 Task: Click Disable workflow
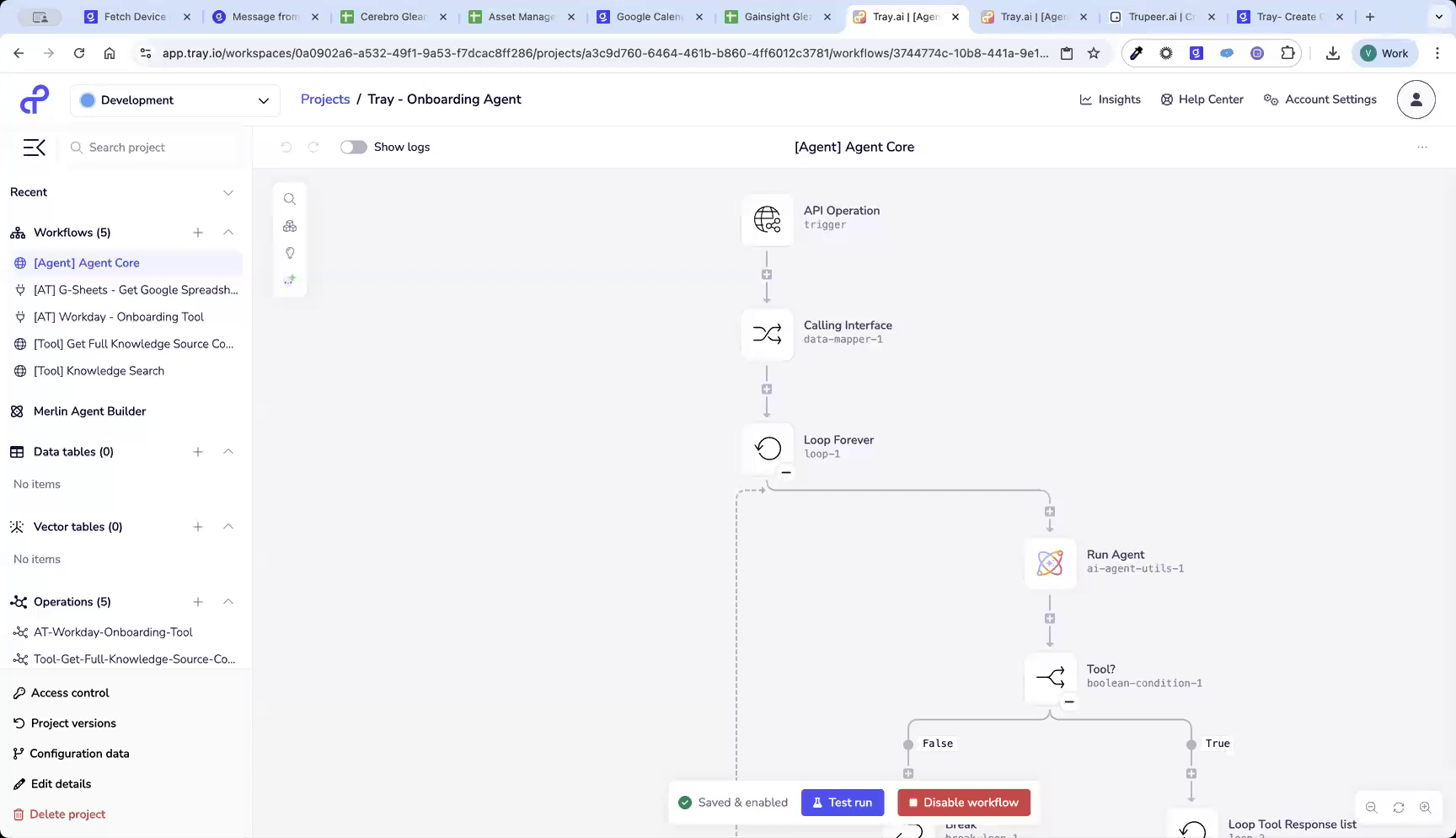pyautogui.click(x=963, y=802)
